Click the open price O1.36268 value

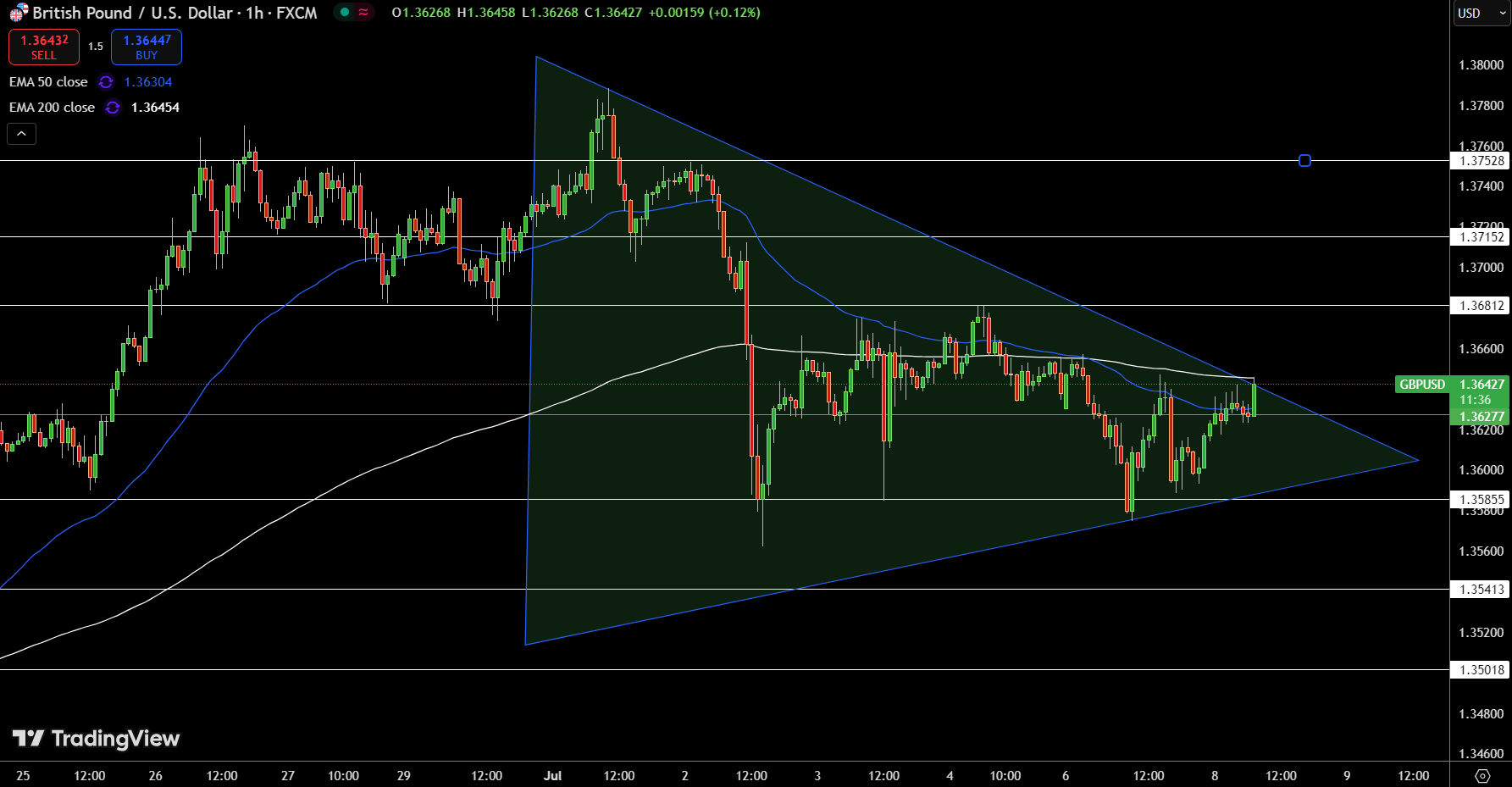click(421, 13)
